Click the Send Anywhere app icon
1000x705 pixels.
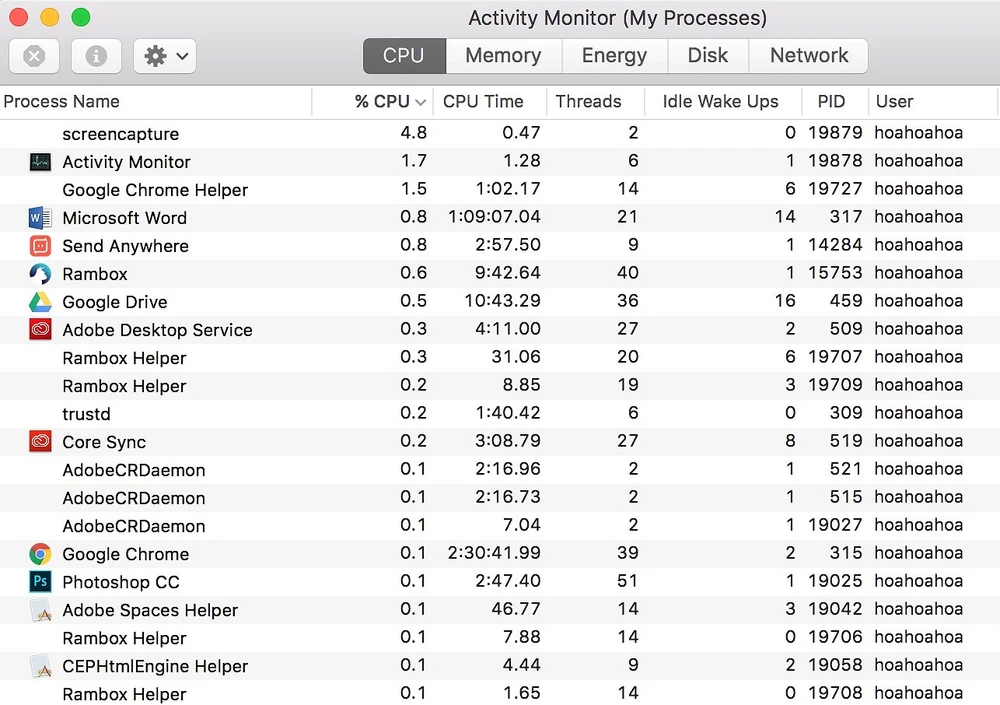pos(40,246)
